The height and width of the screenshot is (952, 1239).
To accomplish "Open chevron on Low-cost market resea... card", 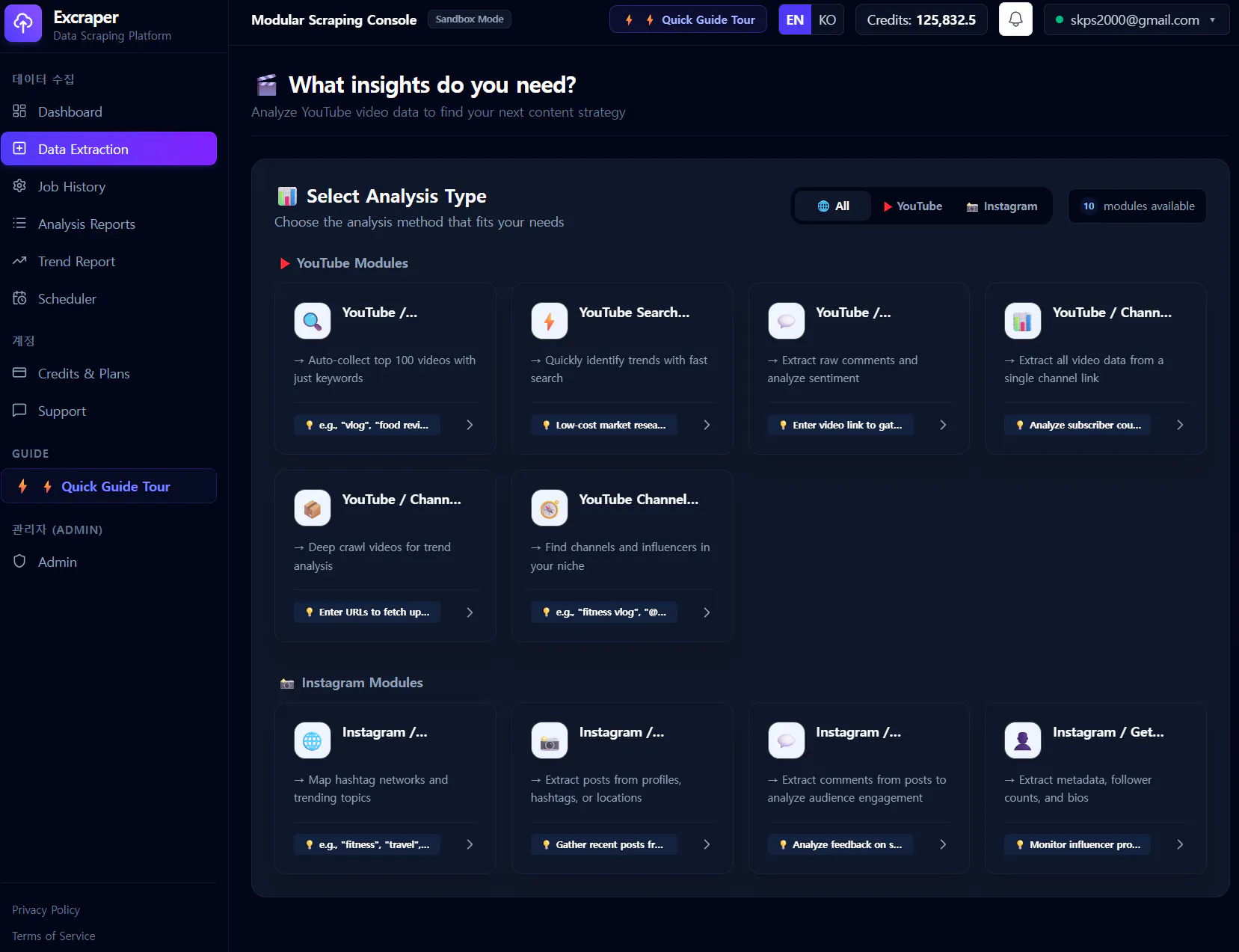I will click(x=707, y=425).
